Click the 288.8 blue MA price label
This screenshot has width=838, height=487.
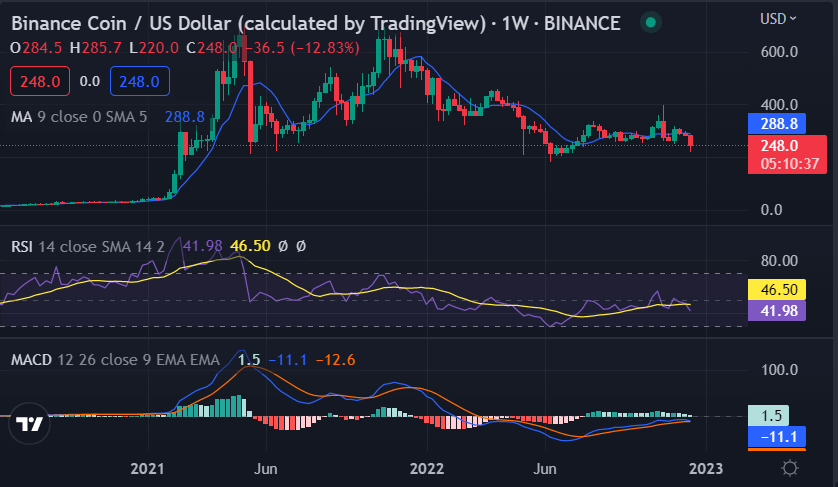[x=777, y=123]
